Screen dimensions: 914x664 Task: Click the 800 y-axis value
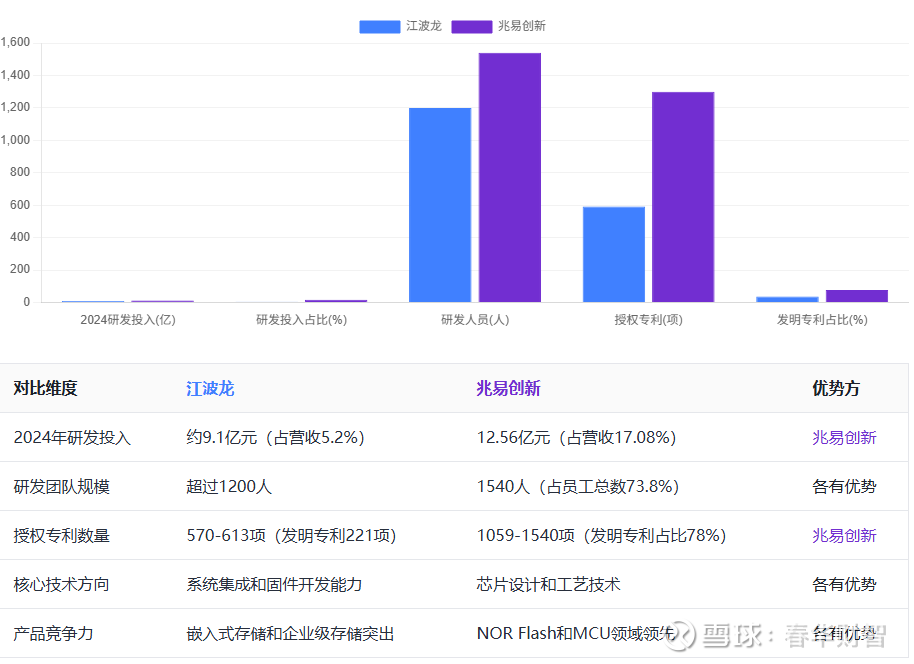pyautogui.click(x=20, y=172)
